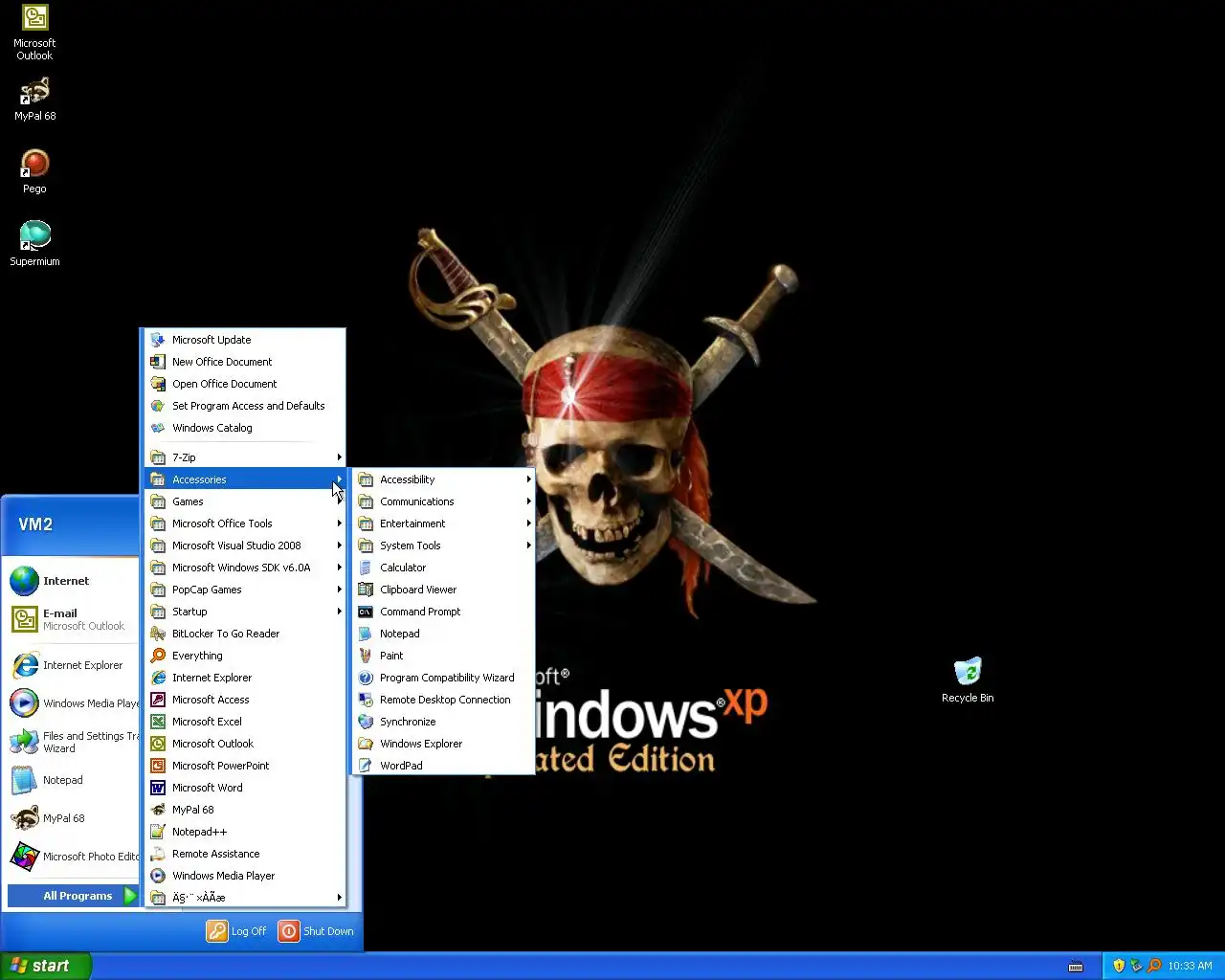
Task: Expand the PopCap Games submenu
Action: point(245,590)
